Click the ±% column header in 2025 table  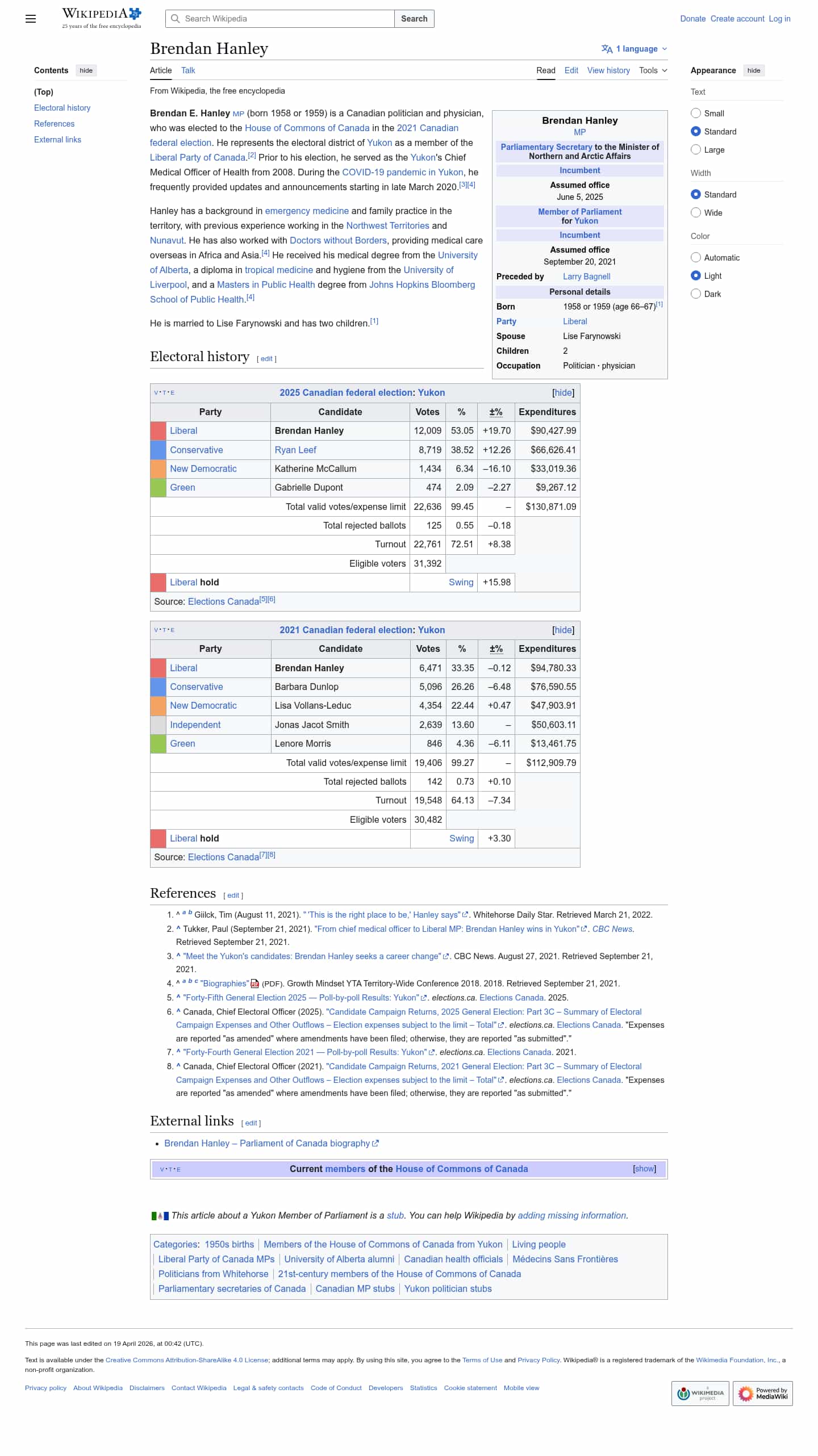click(496, 412)
